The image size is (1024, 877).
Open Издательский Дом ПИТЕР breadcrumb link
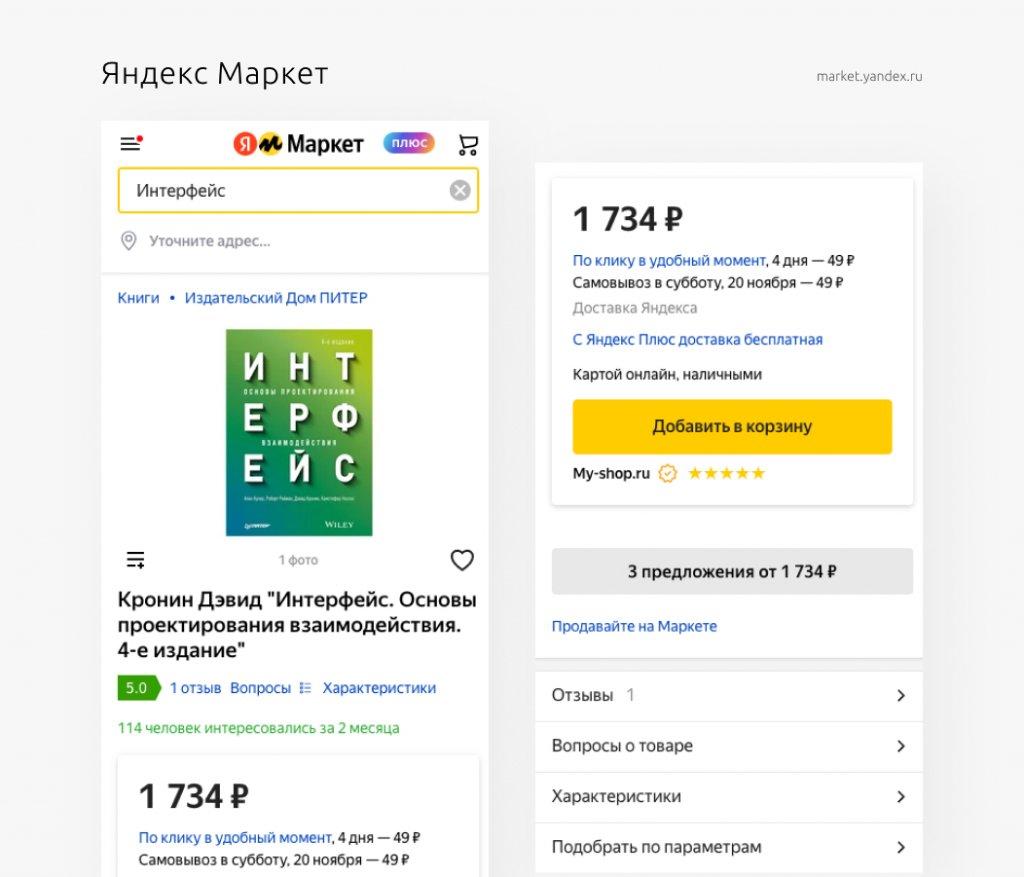coord(276,298)
